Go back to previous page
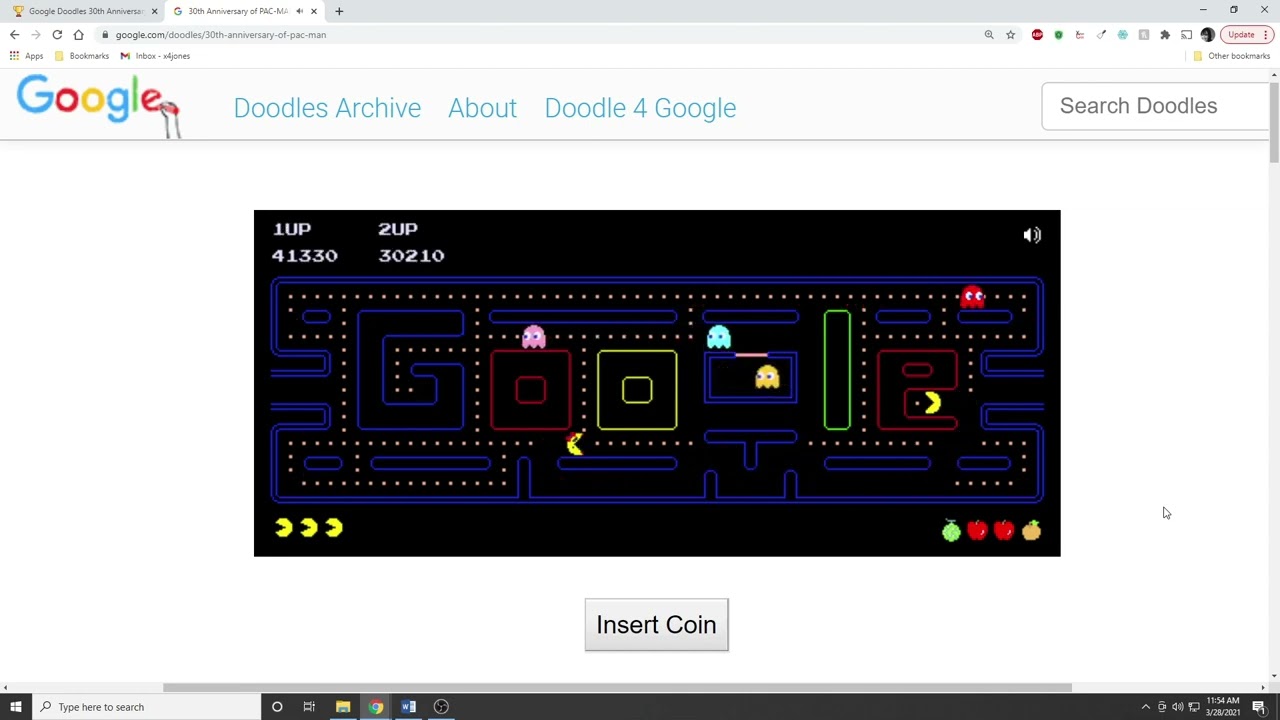The image size is (1280, 720). click(14, 34)
